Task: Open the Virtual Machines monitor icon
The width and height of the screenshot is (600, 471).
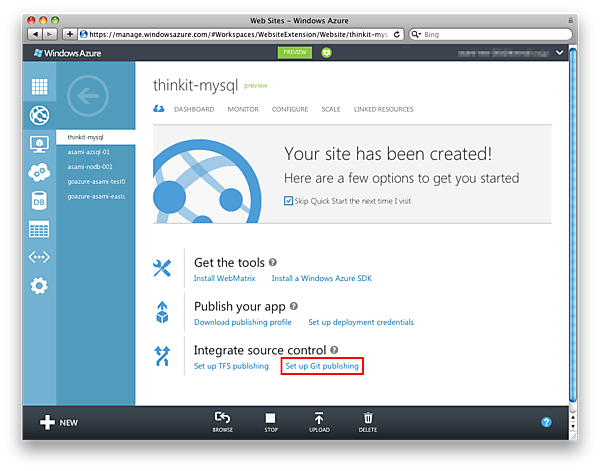Action: (x=39, y=144)
